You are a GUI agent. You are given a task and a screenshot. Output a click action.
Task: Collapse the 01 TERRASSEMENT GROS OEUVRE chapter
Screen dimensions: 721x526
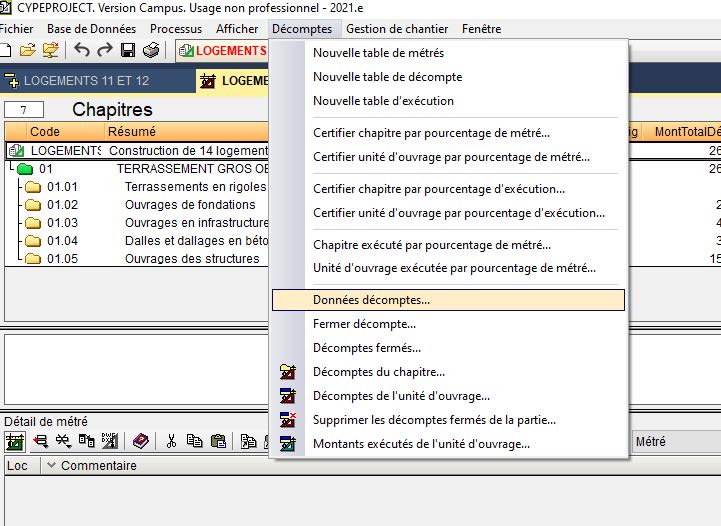[24, 169]
